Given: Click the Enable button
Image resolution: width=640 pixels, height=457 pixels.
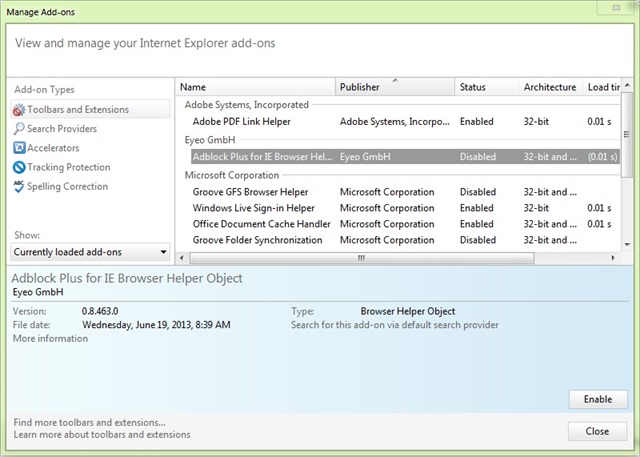Looking at the screenshot, I should point(598,399).
